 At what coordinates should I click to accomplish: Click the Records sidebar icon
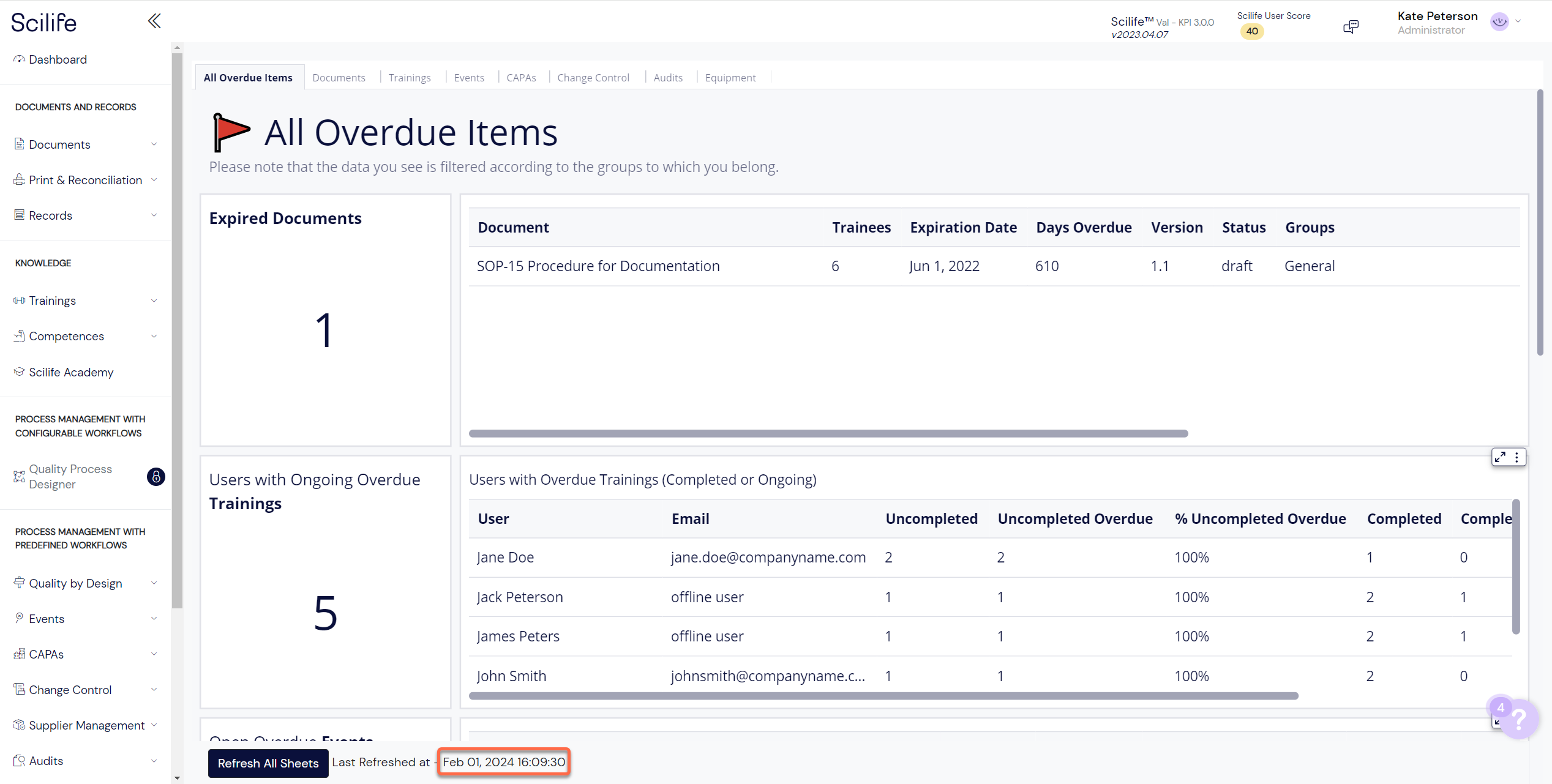click(x=20, y=215)
